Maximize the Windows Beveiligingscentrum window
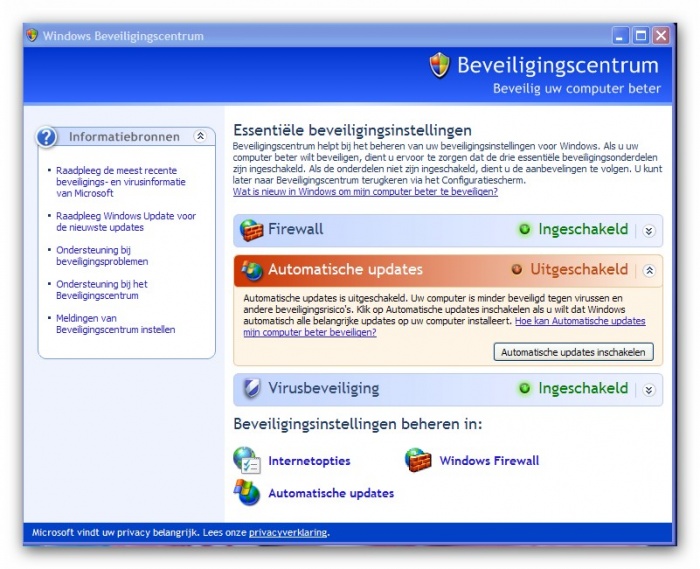The height and width of the screenshot is (569, 700). [641, 35]
